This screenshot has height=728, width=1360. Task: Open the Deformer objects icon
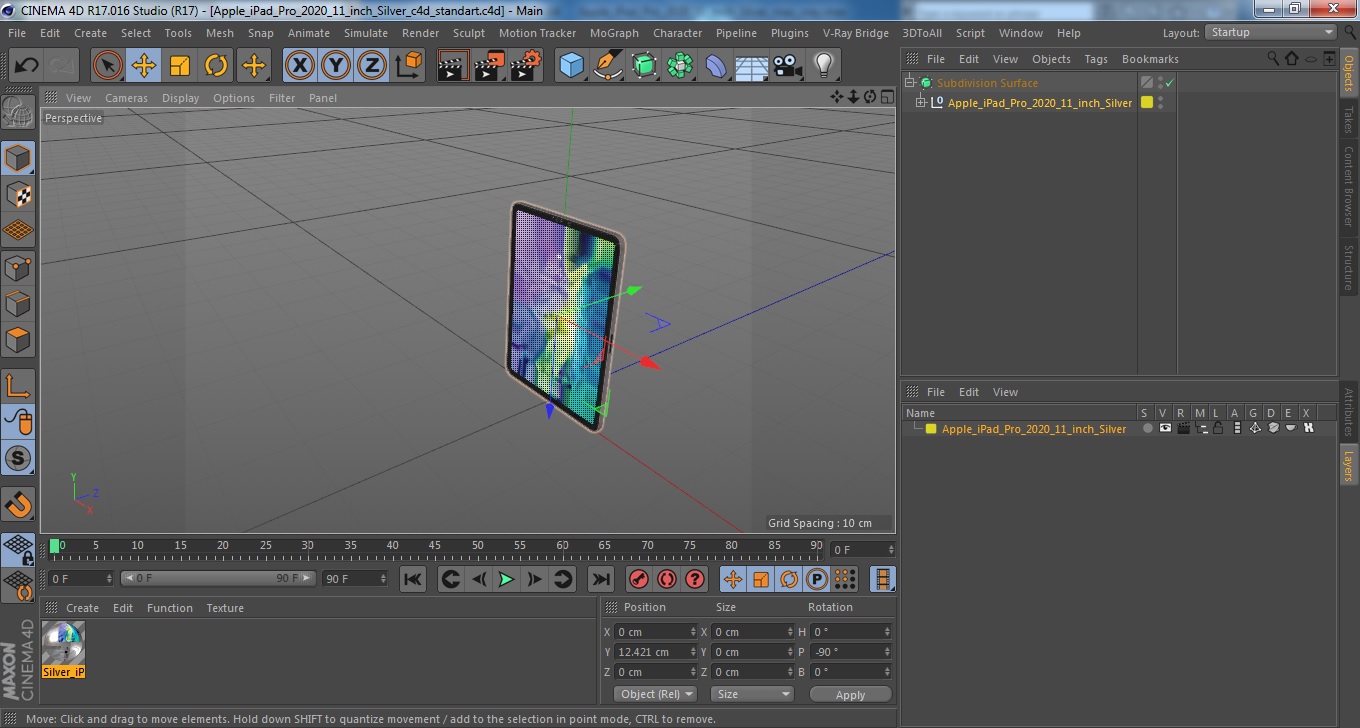(716, 66)
